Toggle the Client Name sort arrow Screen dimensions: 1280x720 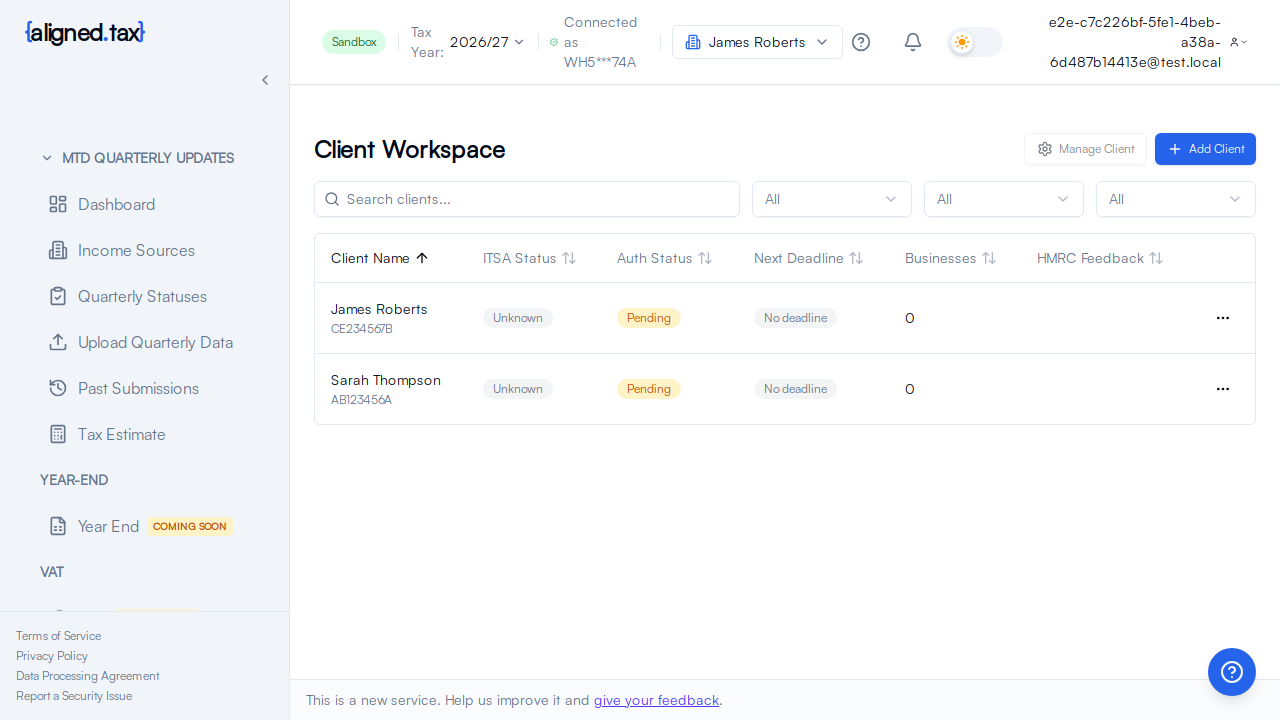[422, 258]
